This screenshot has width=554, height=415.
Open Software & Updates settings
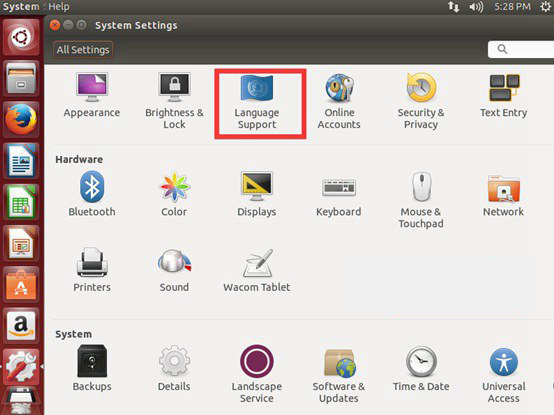click(x=339, y=375)
